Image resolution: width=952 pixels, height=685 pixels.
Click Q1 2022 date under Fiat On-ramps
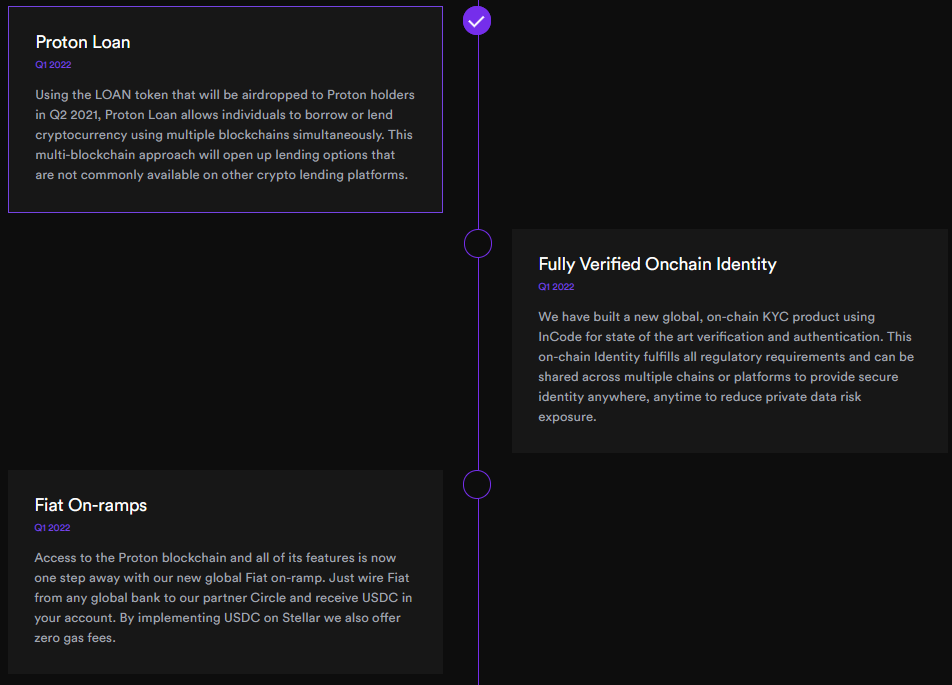(52, 528)
